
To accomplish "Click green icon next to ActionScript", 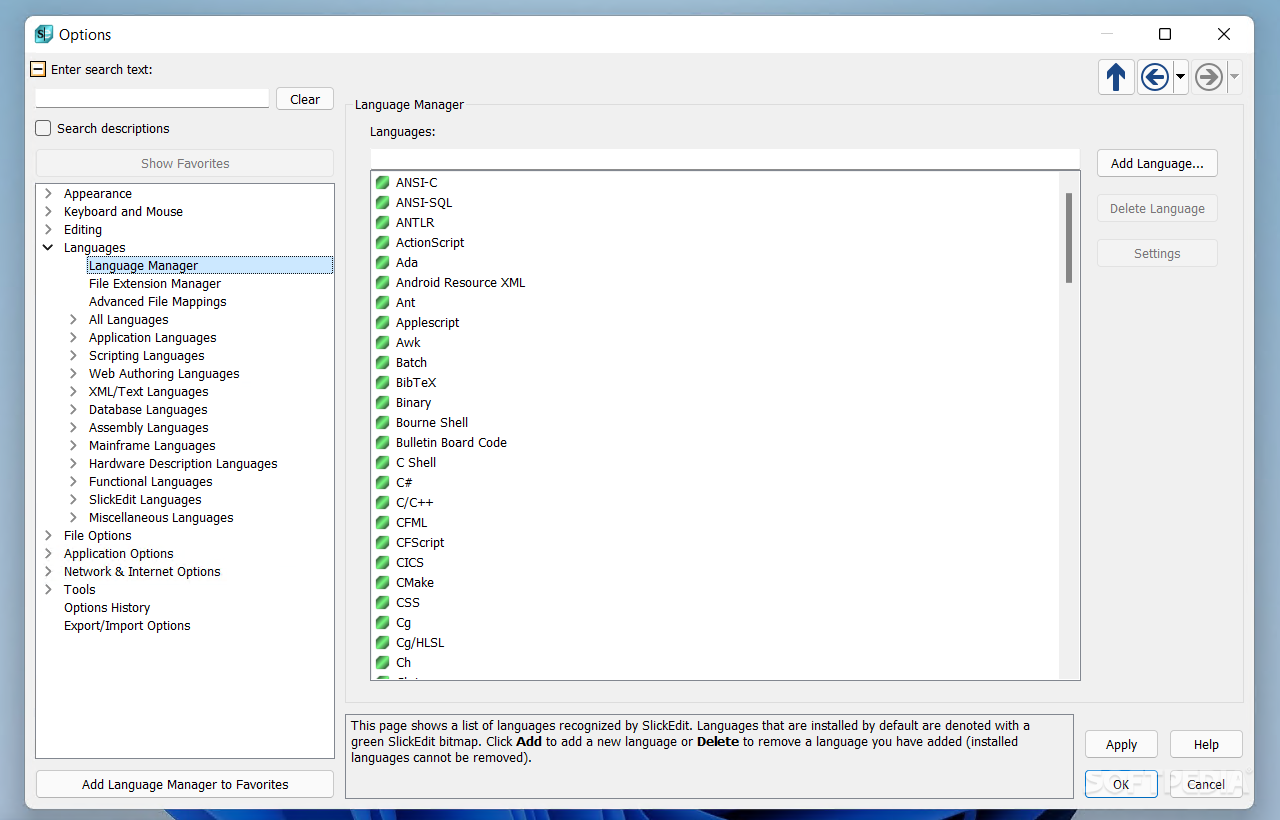I will (x=382, y=243).
